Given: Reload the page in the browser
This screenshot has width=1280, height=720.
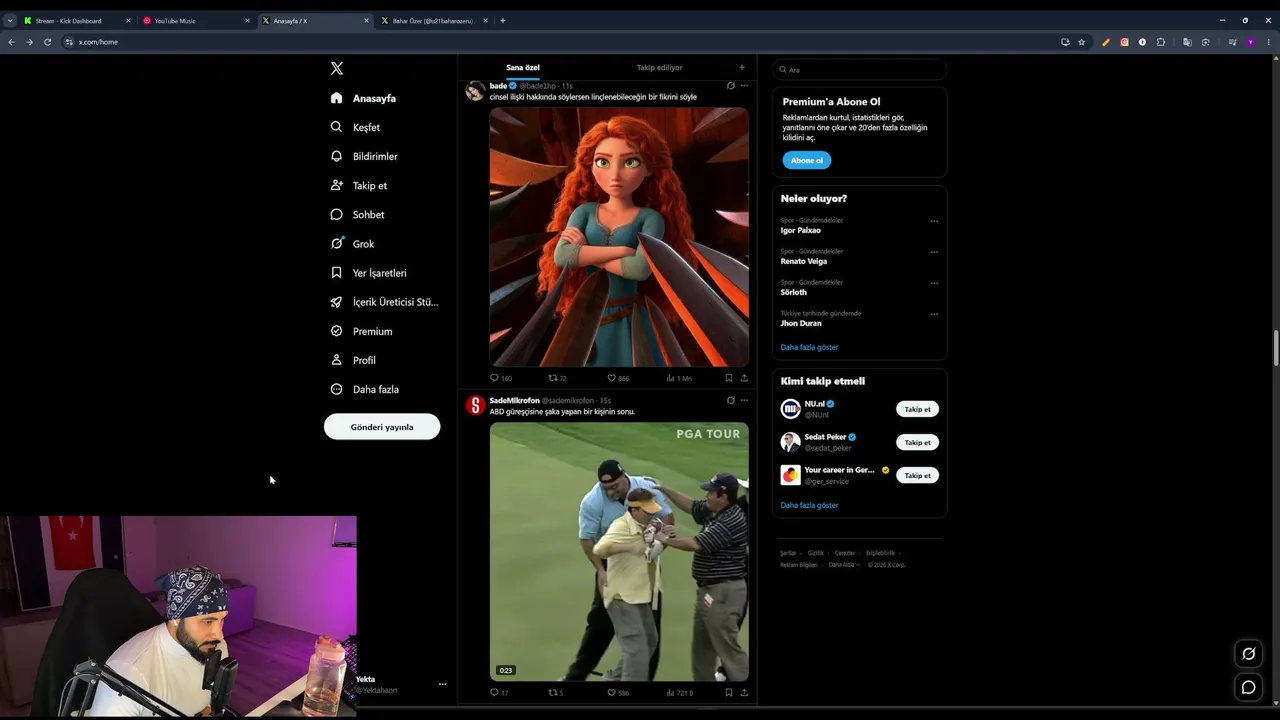Looking at the screenshot, I should tap(47, 42).
